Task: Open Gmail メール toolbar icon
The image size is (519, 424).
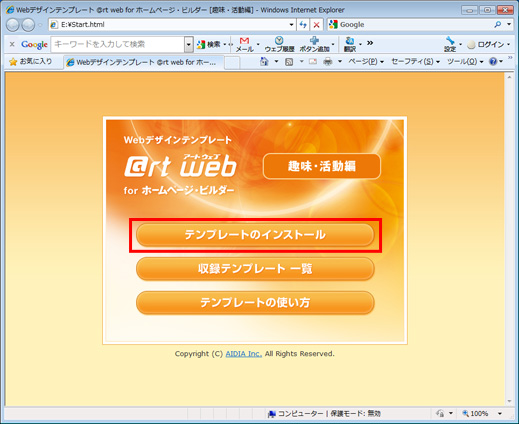Action: 244,44
